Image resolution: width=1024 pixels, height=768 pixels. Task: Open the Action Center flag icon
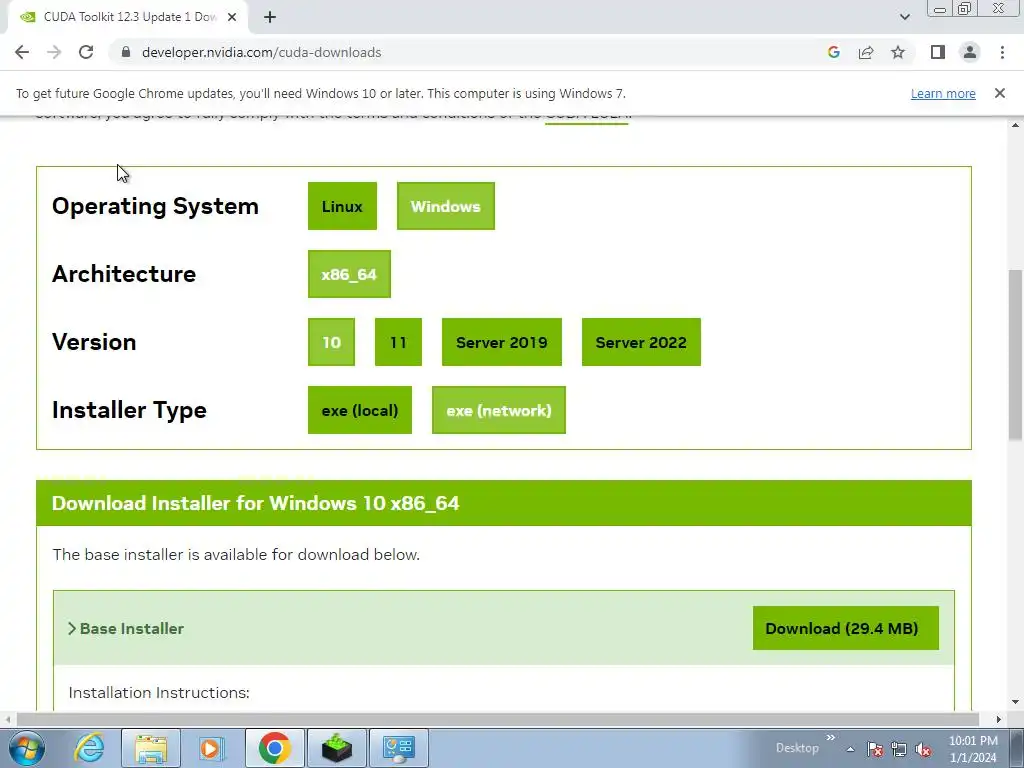point(875,749)
